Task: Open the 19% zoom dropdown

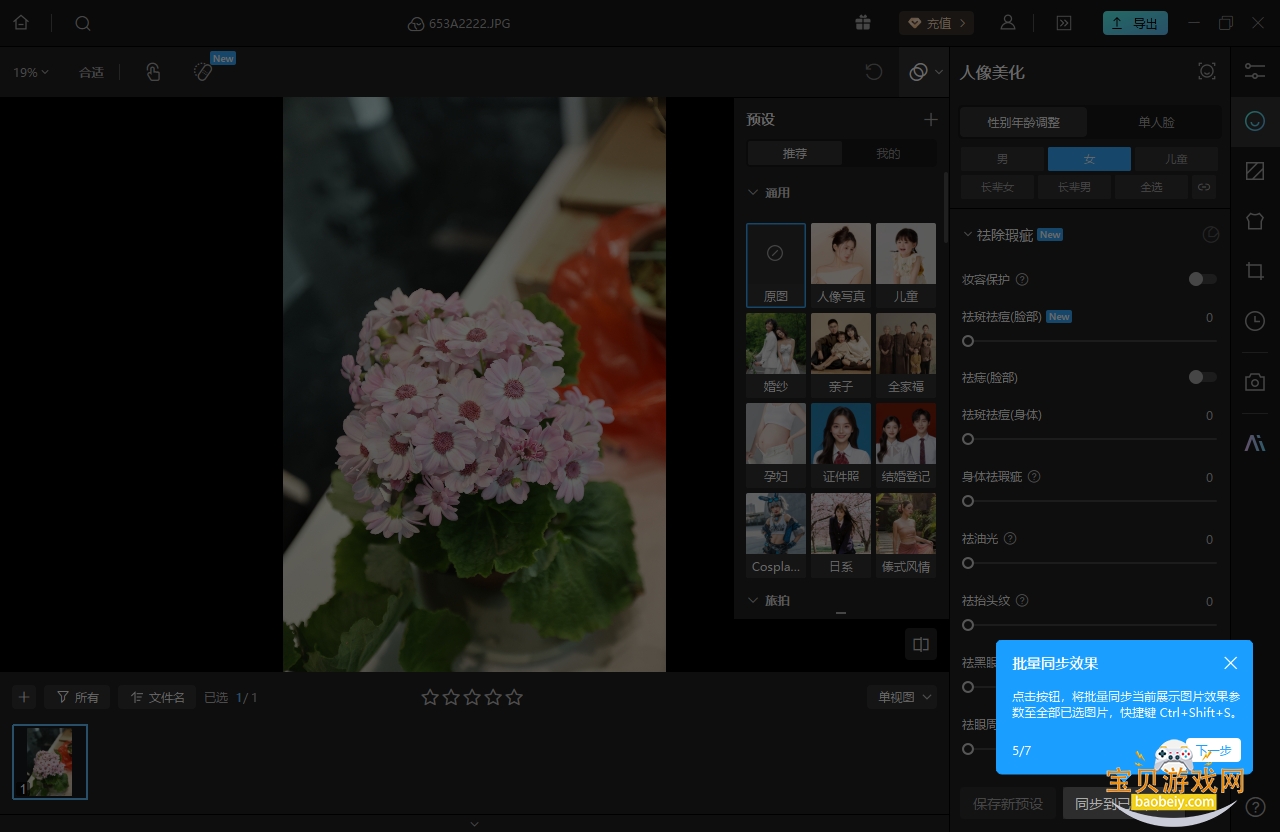Action: pyautogui.click(x=31, y=72)
